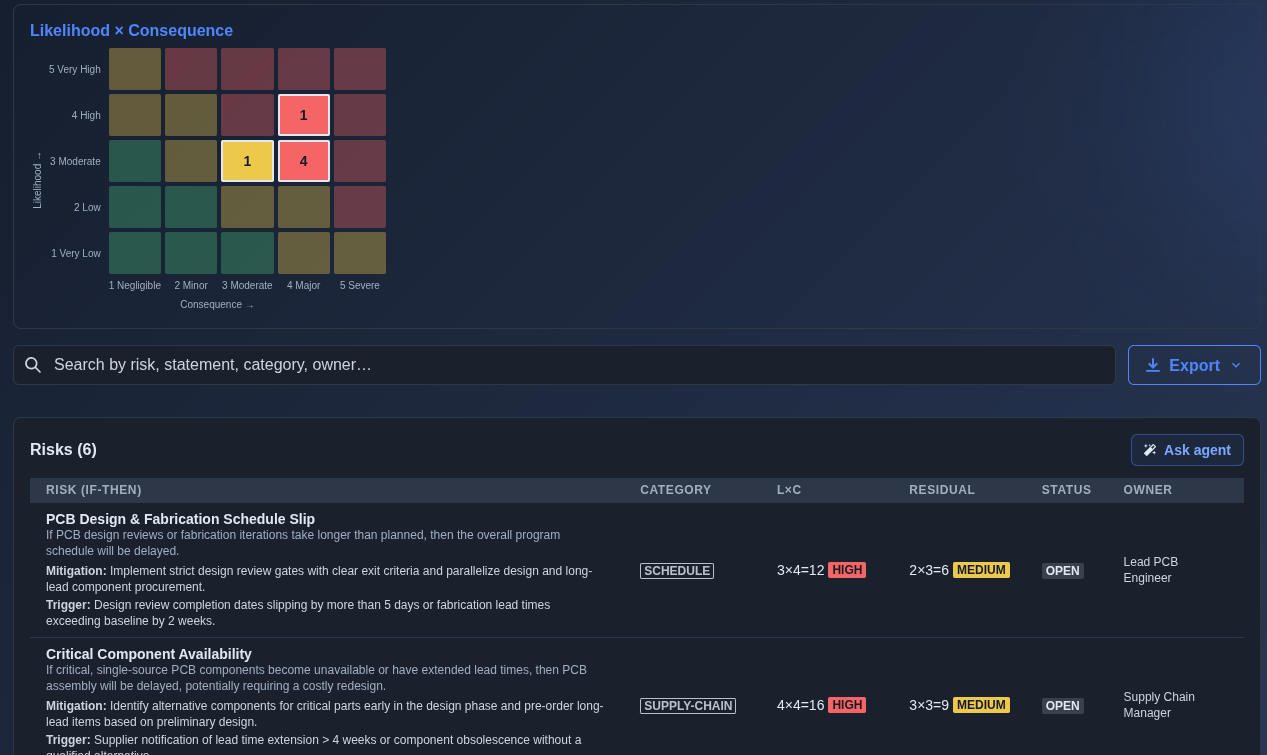Open PCB Design & Fabrication Schedule Slip risk

(180, 519)
